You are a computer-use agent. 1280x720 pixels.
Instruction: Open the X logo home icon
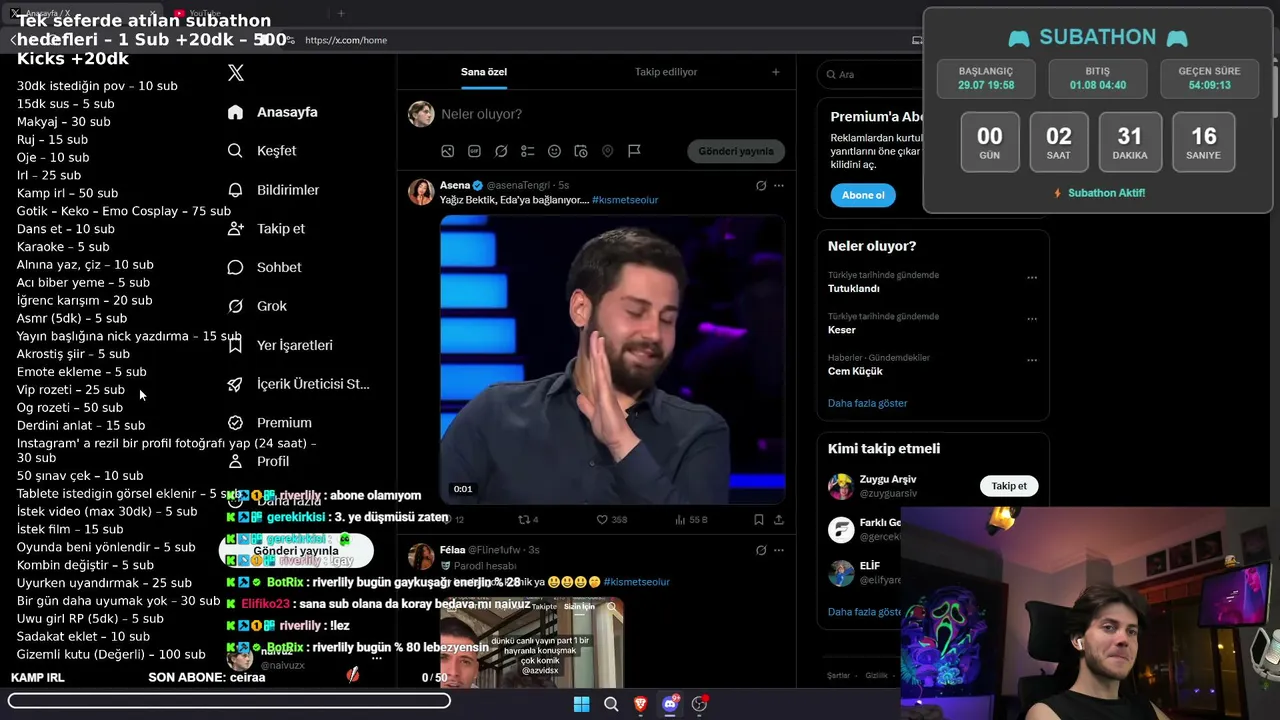236,73
